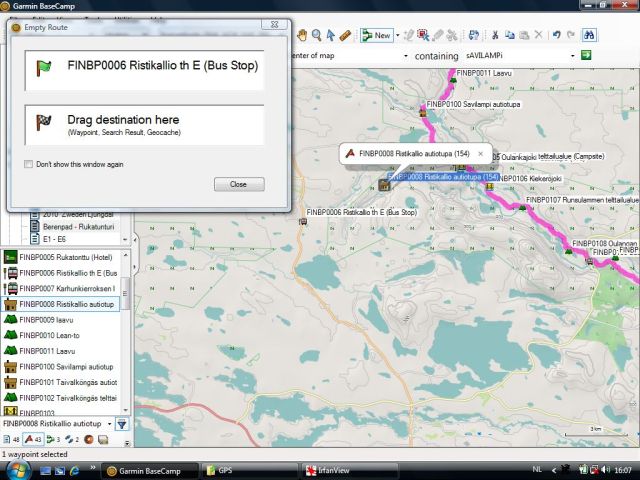The image size is (640, 480).
Task: Select the Zoom magnifier tool
Action: [317, 35]
